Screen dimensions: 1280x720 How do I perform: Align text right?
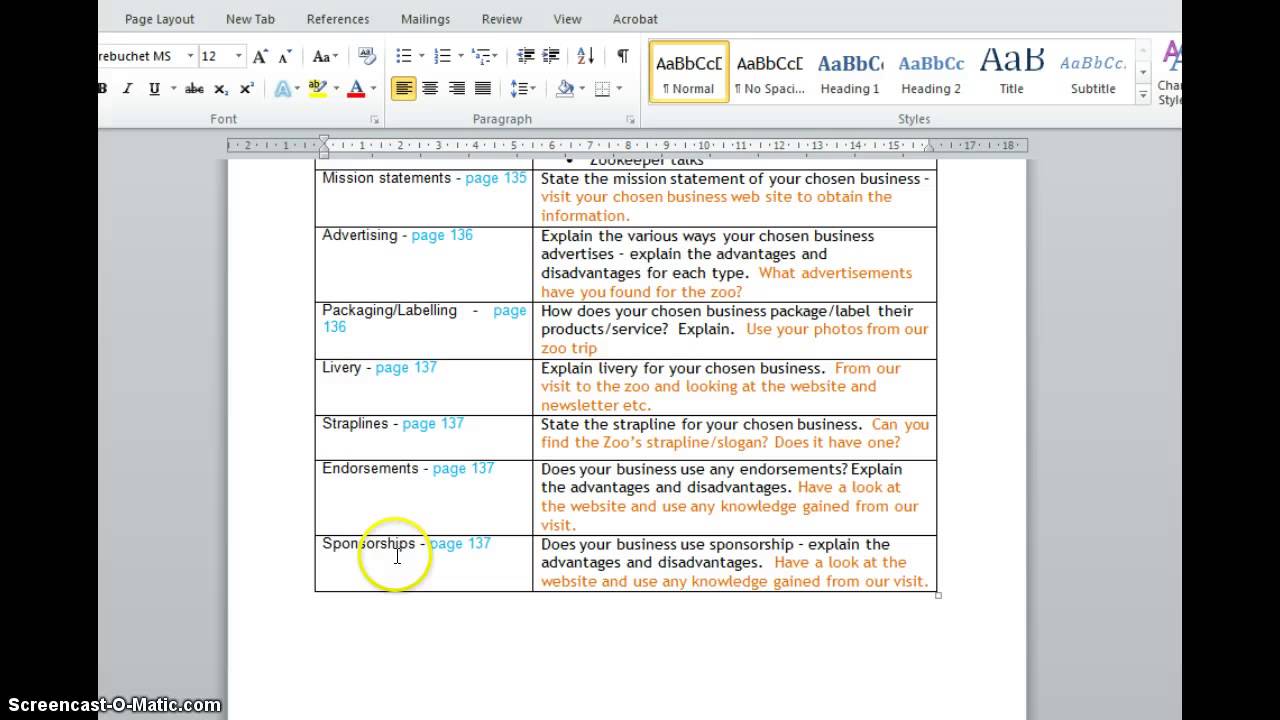456,89
